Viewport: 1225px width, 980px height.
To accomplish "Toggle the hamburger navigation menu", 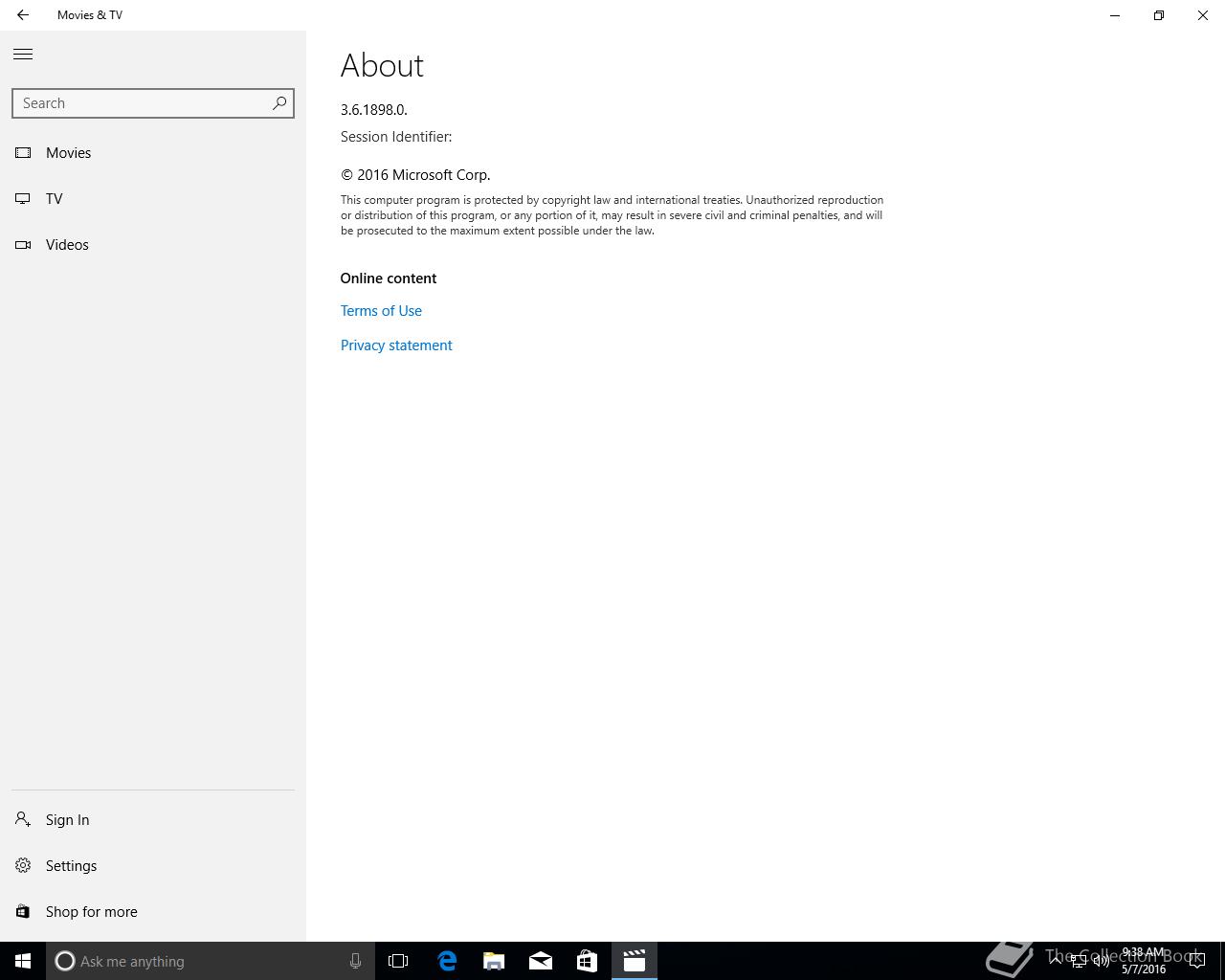I will [x=23, y=55].
